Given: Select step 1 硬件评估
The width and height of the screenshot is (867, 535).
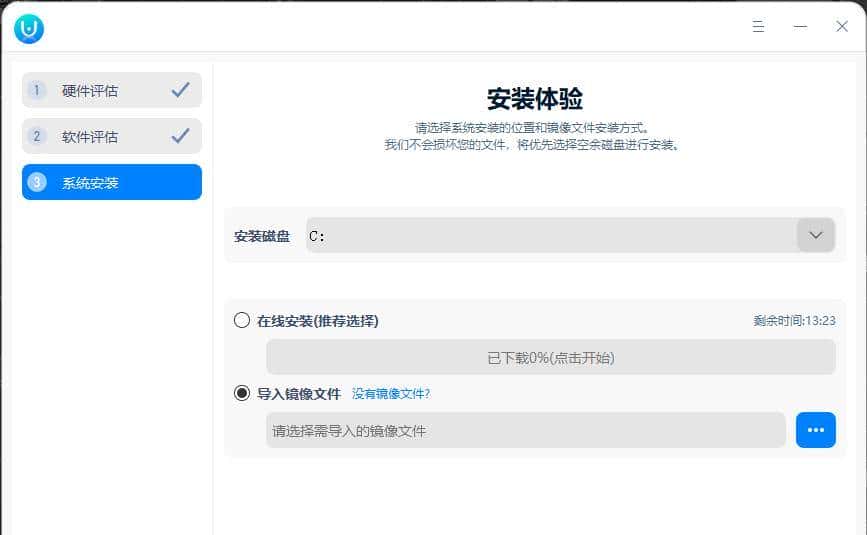Looking at the screenshot, I should 112,90.
